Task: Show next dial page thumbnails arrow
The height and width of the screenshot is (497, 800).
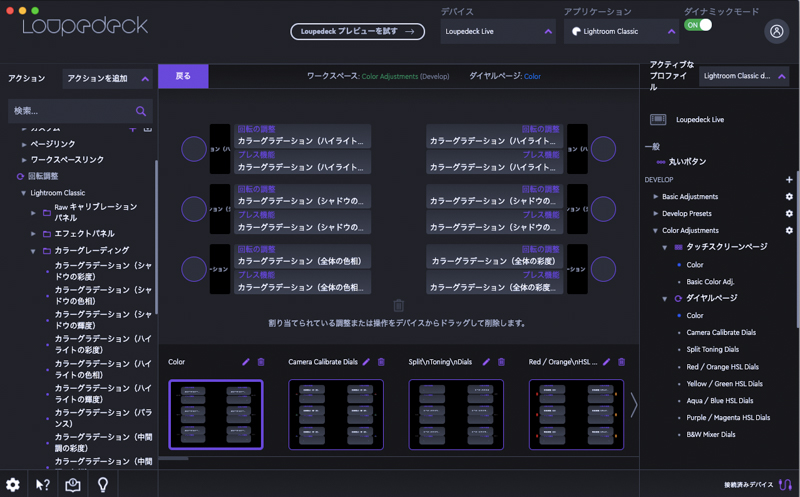Action: pyautogui.click(x=633, y=406)
